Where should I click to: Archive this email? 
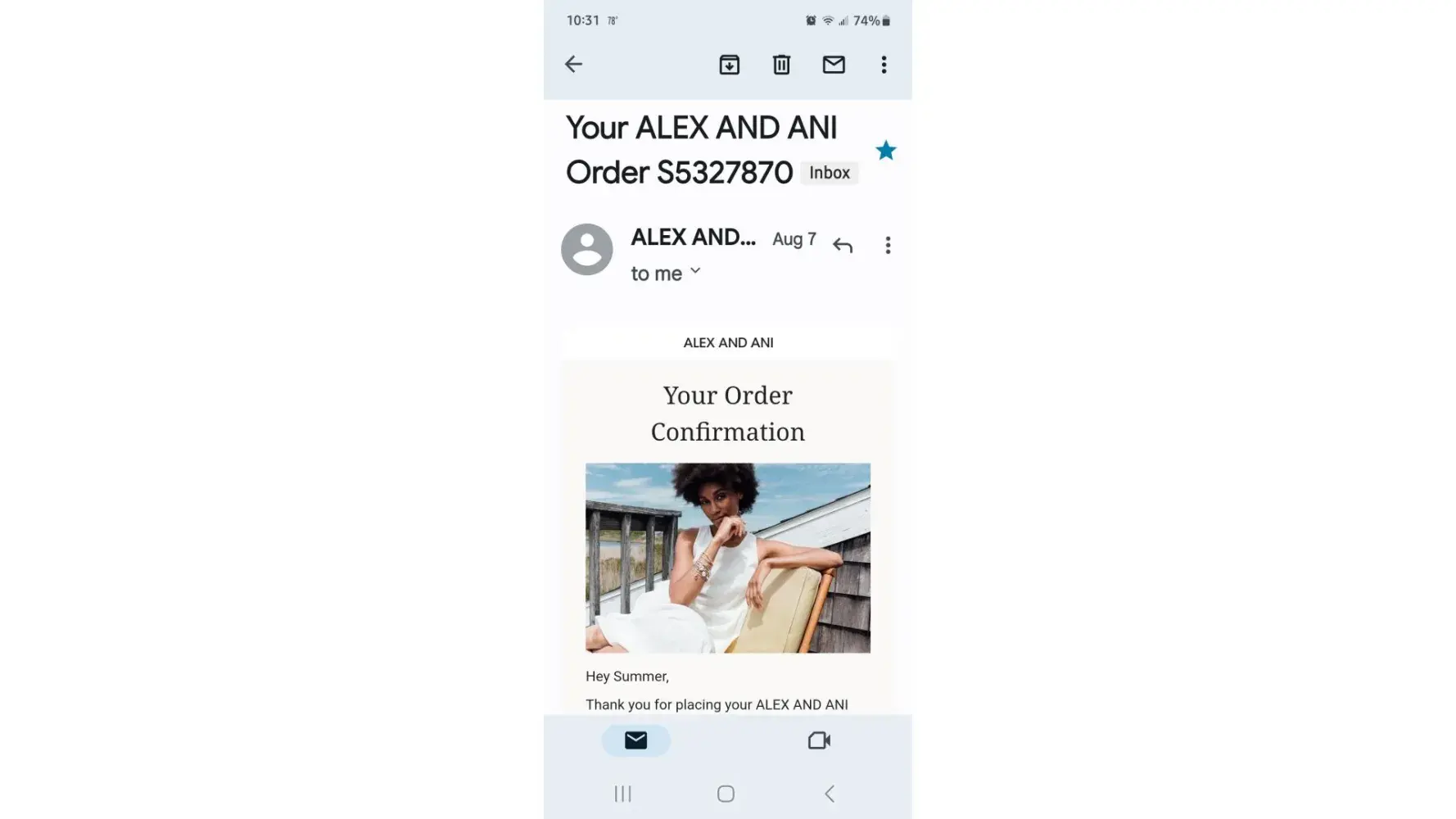coord(729,65)
